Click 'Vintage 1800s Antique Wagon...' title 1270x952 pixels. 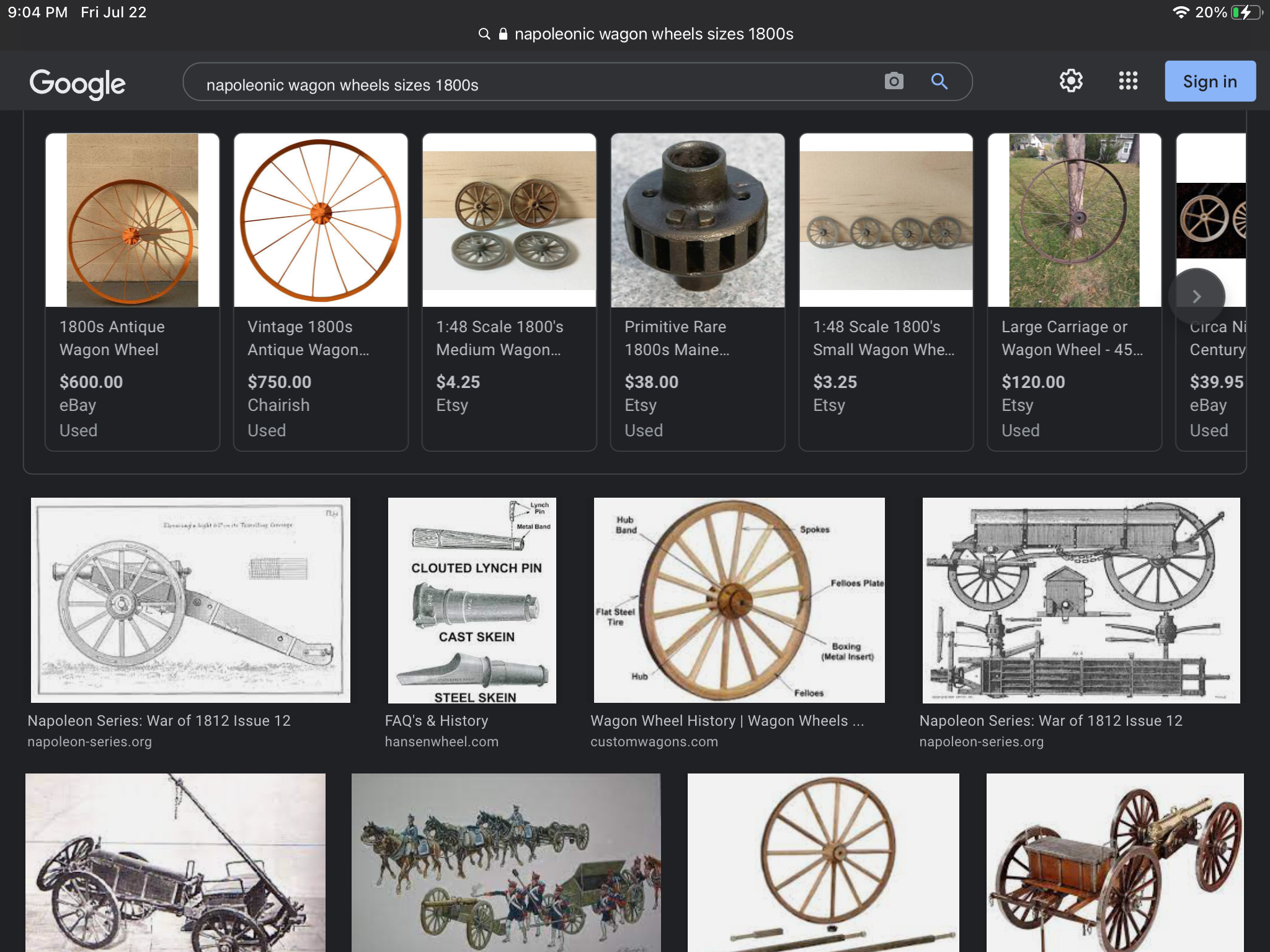[308, 338]
